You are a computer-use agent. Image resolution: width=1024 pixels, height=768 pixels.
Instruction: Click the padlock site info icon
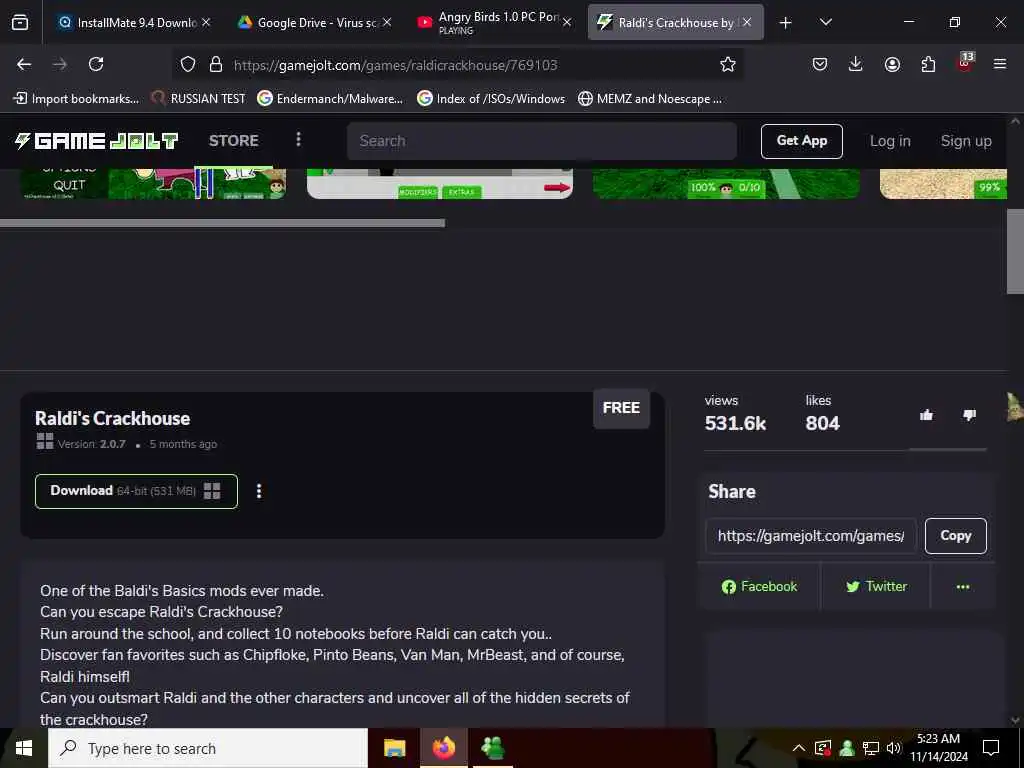point(216,64)
